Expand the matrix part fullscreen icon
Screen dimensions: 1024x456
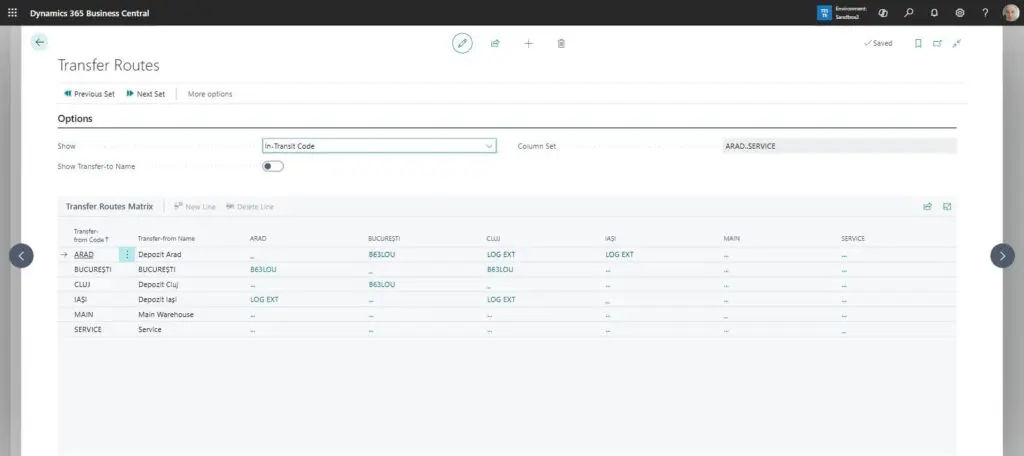tap(947, 206)
